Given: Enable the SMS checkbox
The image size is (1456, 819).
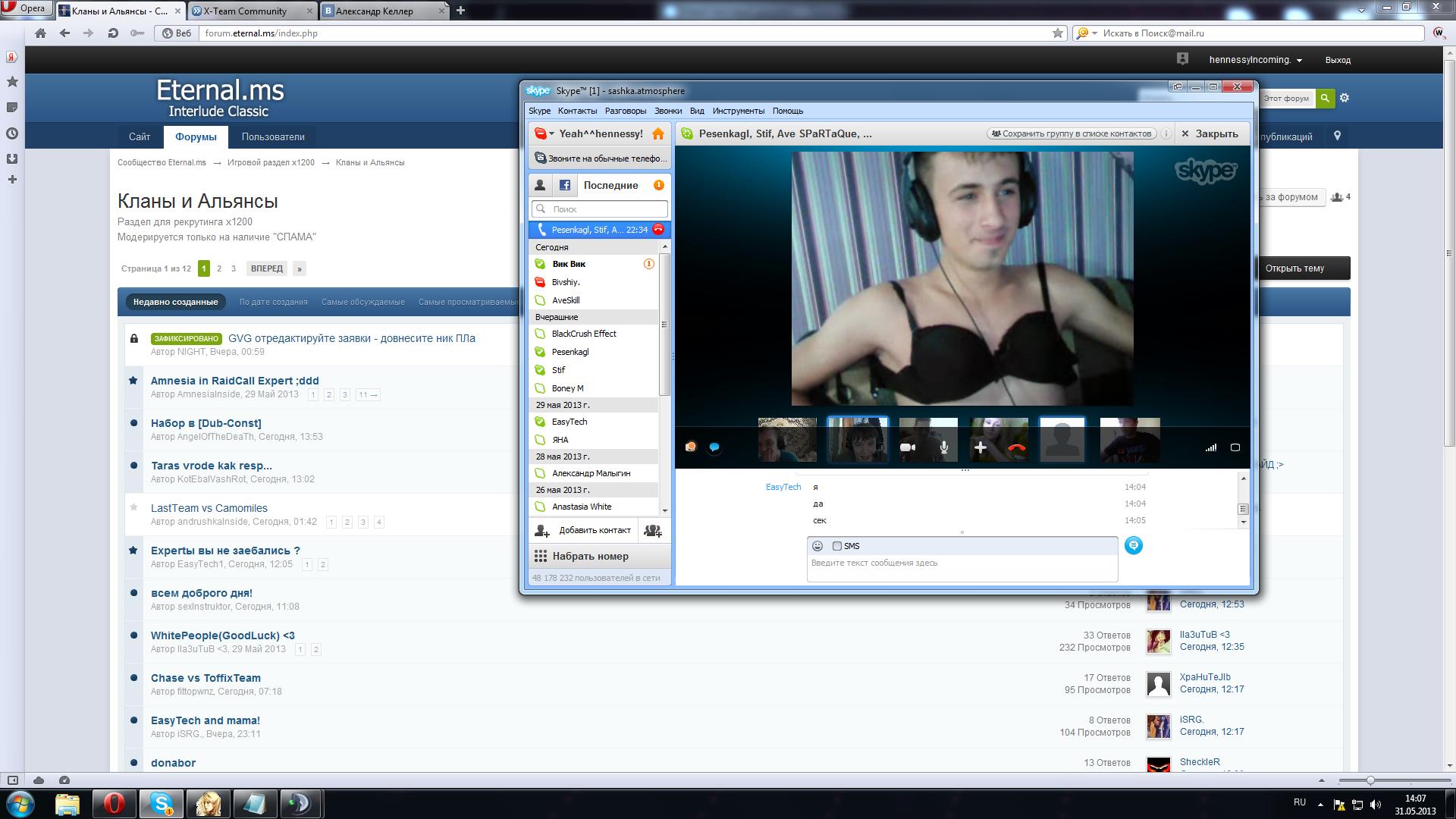Looking at the screenshot, I should [837, 546].
